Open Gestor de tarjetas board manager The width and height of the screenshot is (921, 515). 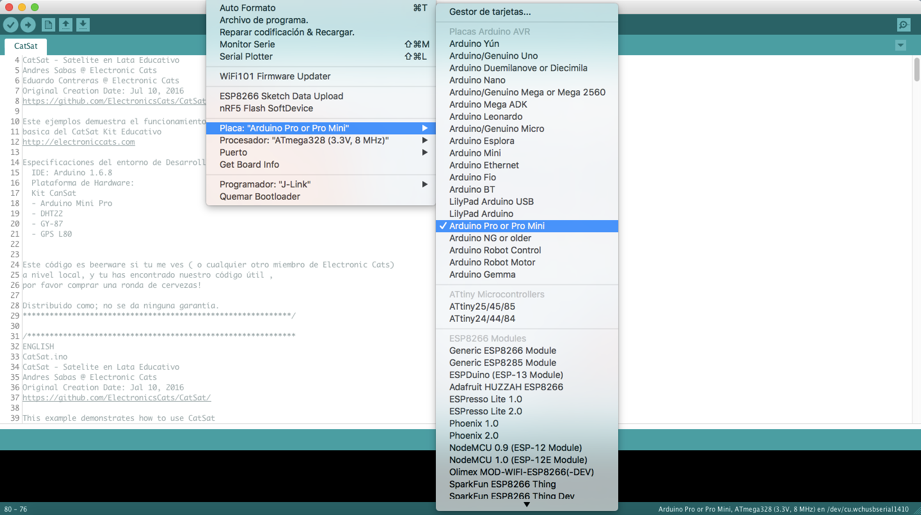[527, 12]
